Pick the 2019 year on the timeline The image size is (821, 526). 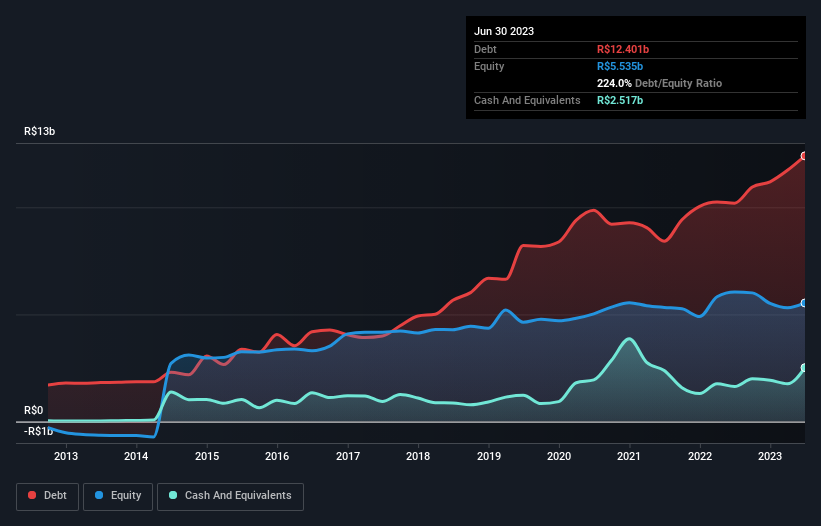pyautogui.click(x=489, y=457)
